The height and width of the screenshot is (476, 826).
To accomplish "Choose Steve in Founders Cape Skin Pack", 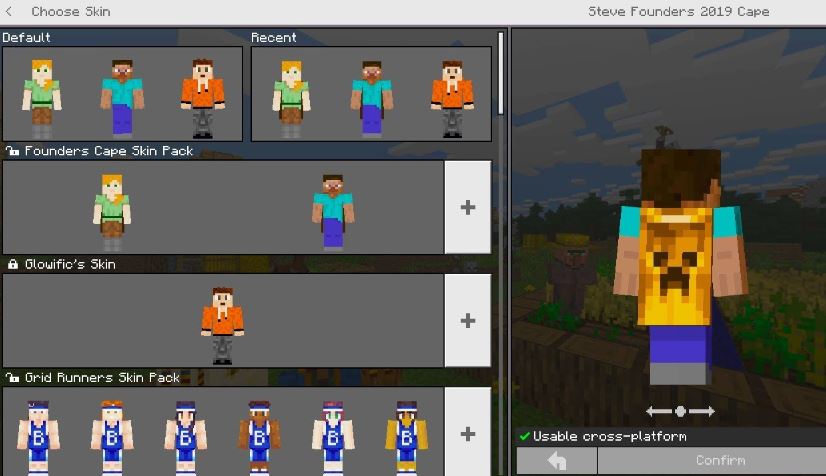I will (332, 212).
